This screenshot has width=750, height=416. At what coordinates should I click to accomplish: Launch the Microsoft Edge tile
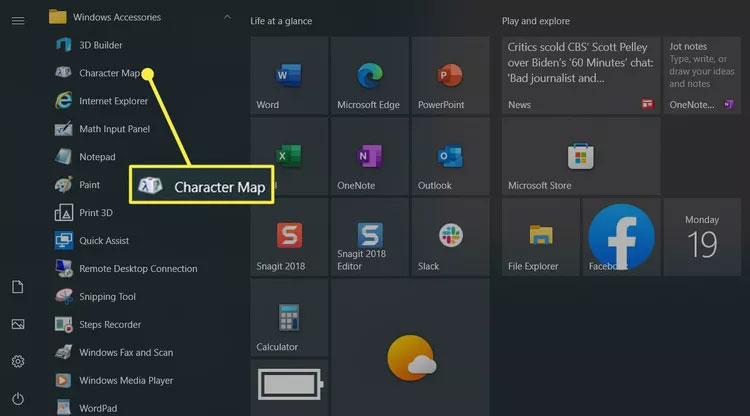(370, 76)
